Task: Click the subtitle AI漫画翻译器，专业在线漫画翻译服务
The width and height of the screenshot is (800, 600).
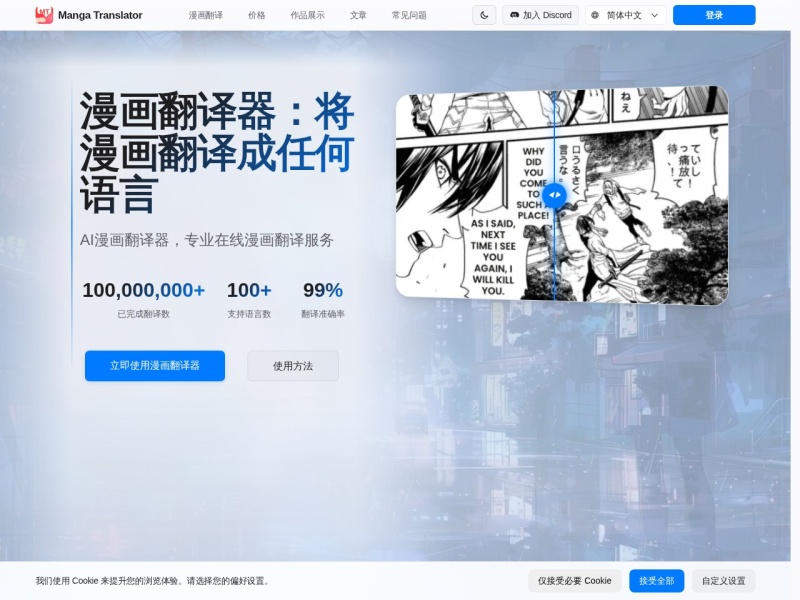Action: pos(207,240)
